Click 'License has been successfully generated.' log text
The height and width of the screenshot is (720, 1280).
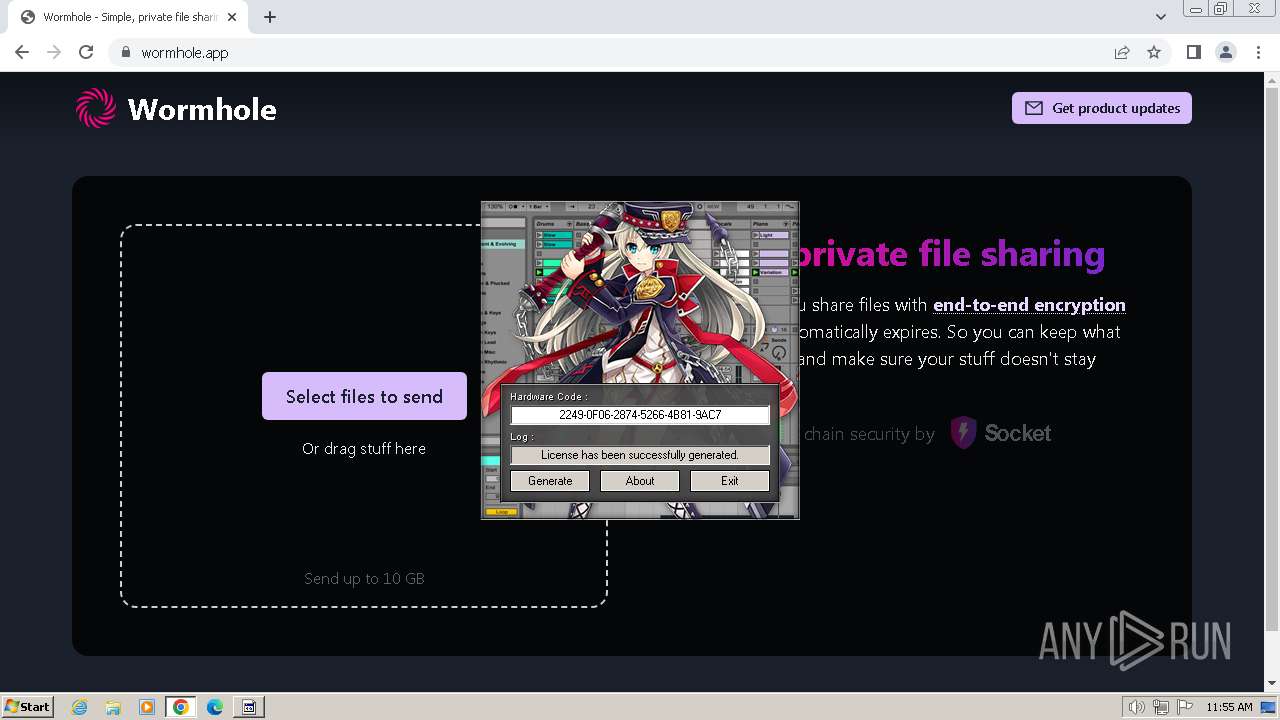pyautogui.click(x=640, y=455)
